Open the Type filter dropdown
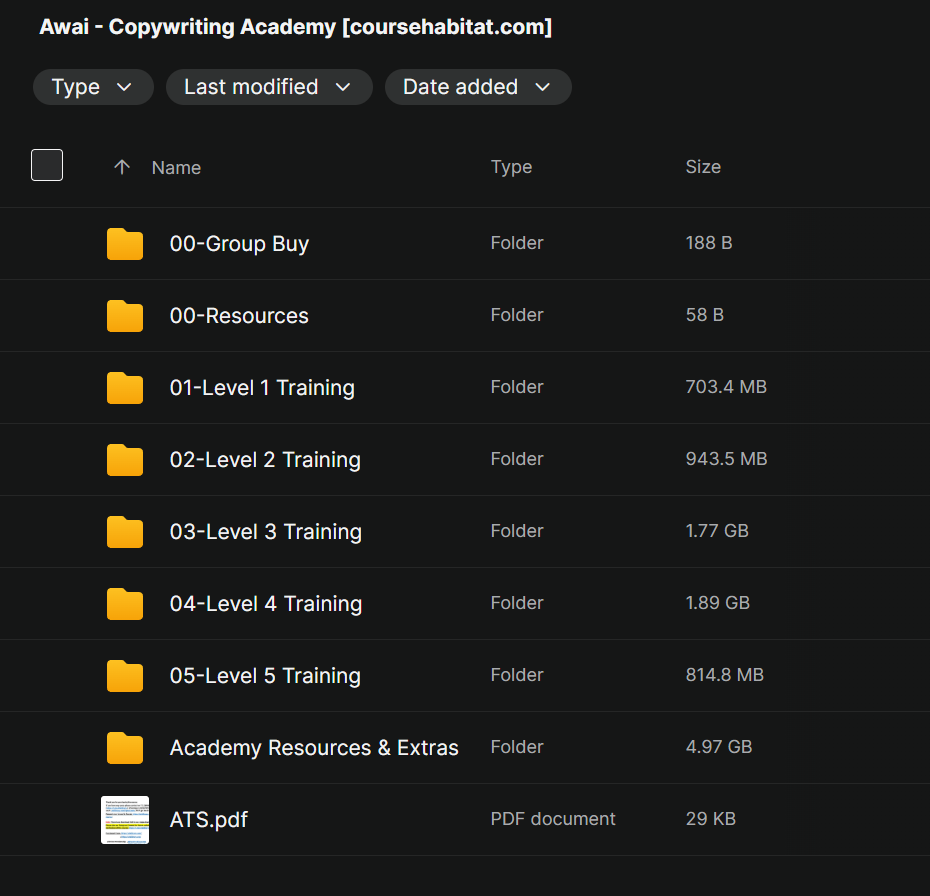The width and height of the screenshot is (930, 896). (93, 87)
